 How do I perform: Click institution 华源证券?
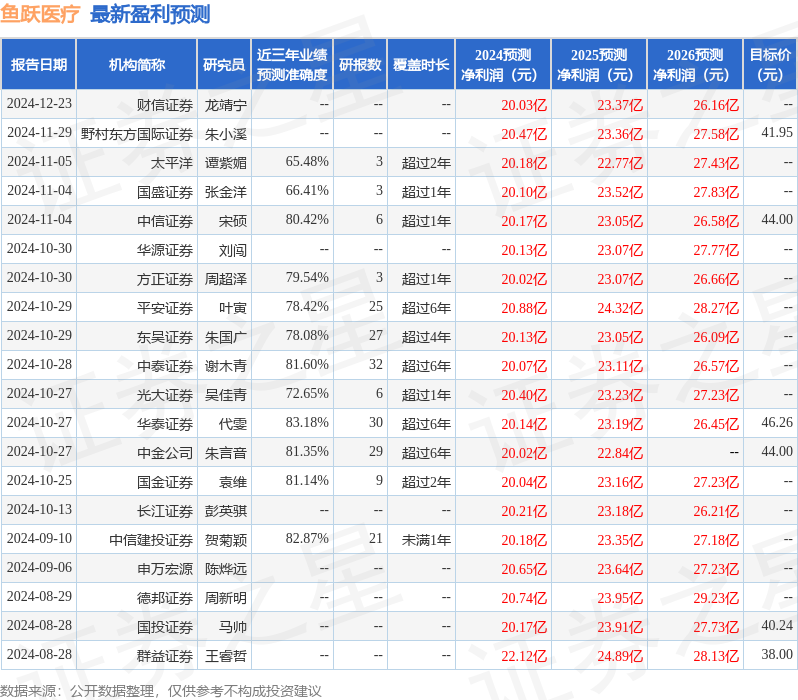tap(165, 250)
